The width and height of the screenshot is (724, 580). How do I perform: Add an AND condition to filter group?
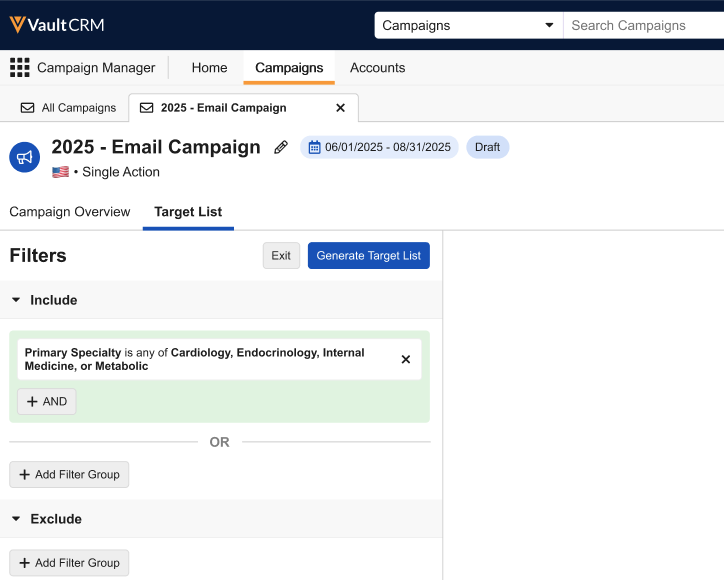pos(47,401)
